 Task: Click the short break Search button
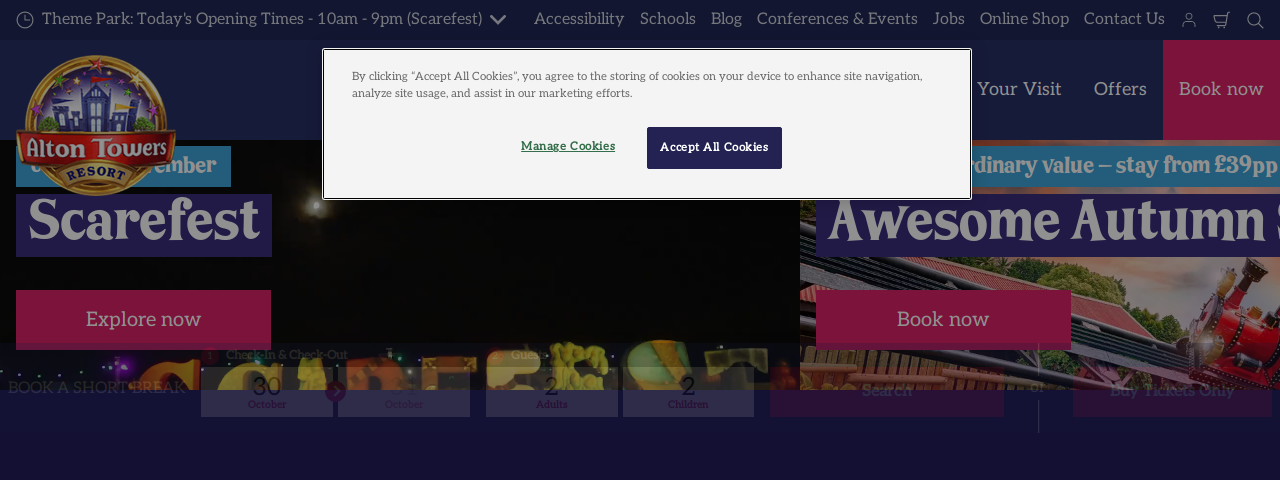coord(887,391)
